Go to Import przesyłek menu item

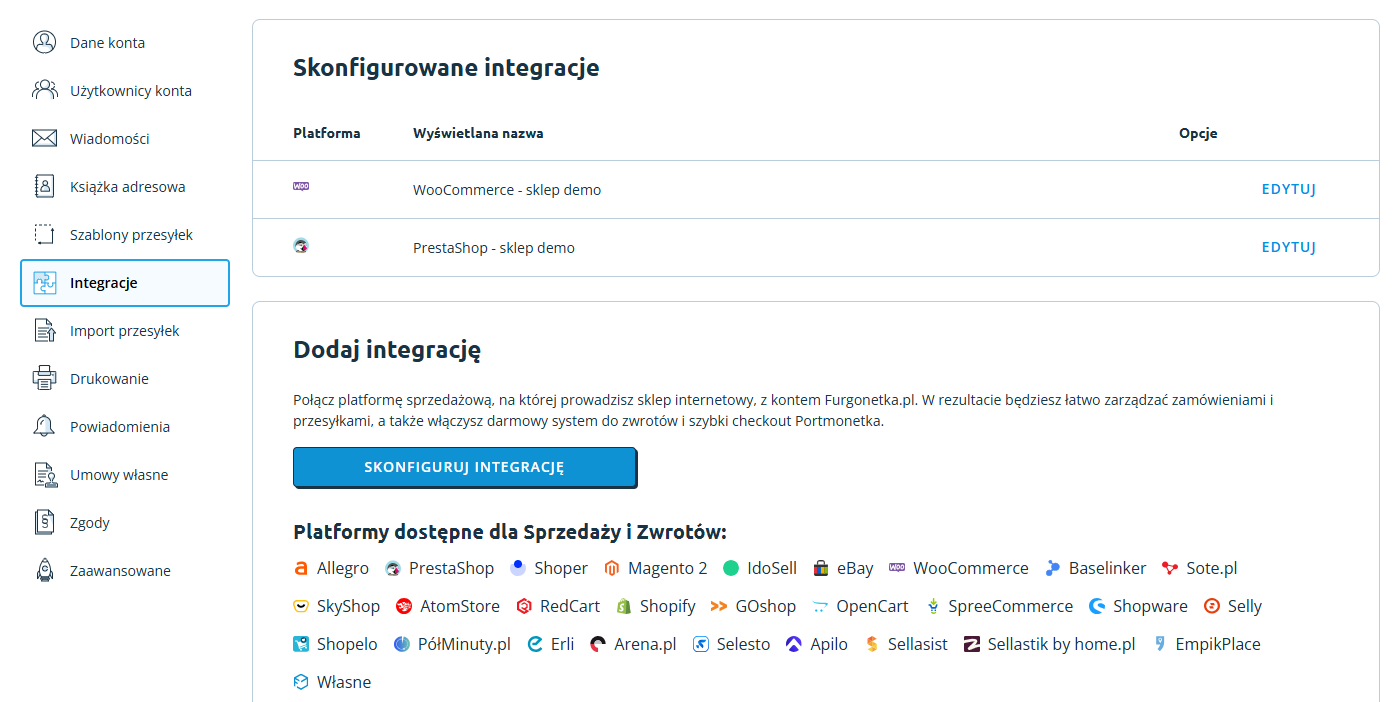(124, 331)
